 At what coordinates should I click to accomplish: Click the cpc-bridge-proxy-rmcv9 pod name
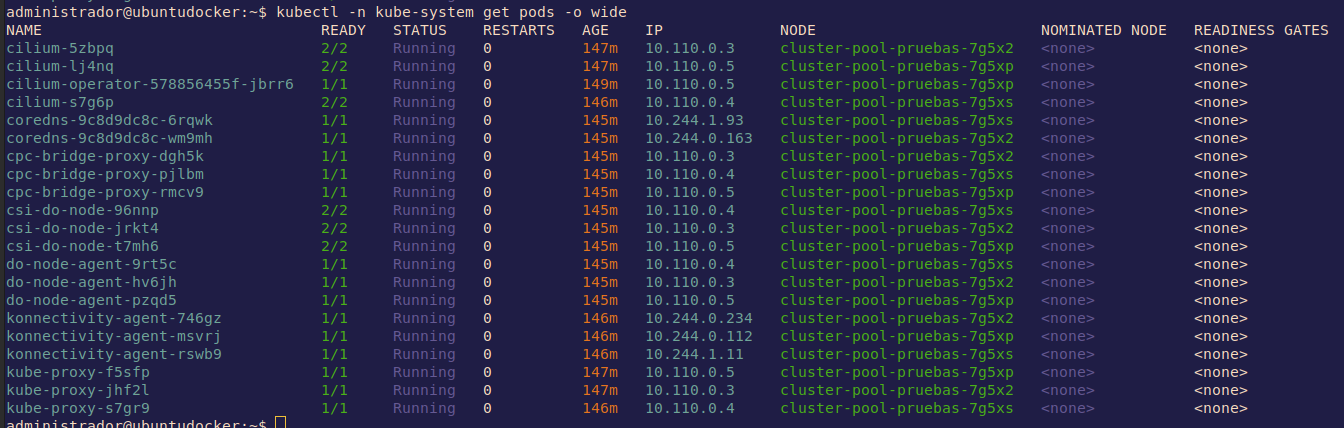coord(104,192)
